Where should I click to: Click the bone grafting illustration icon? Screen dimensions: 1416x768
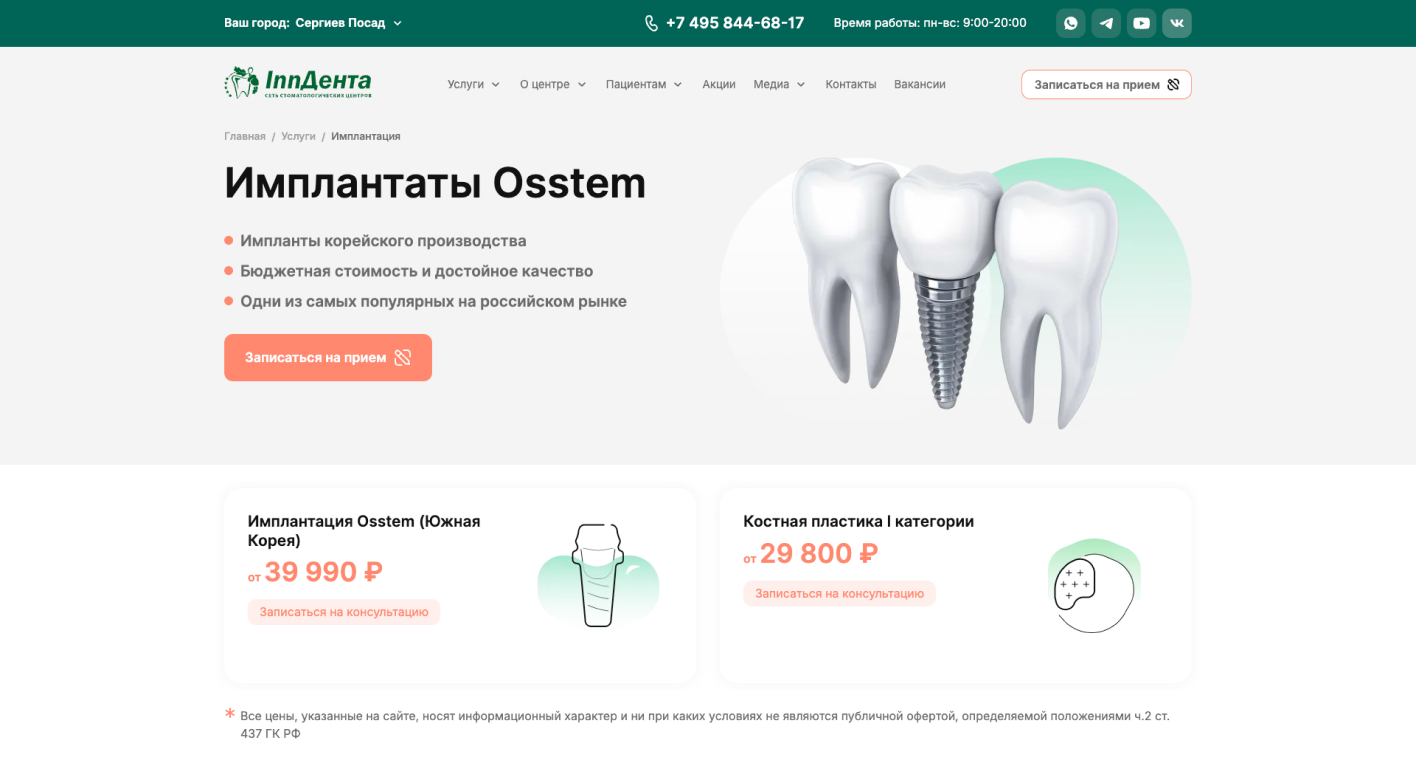click(x=1093, y=586)
